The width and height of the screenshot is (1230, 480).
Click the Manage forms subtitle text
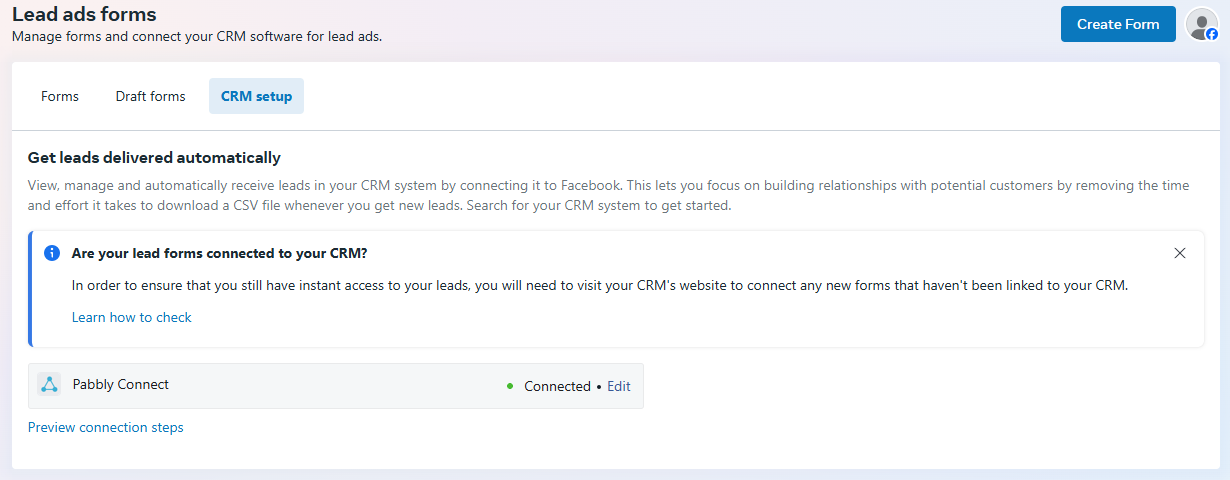[197, 36]
